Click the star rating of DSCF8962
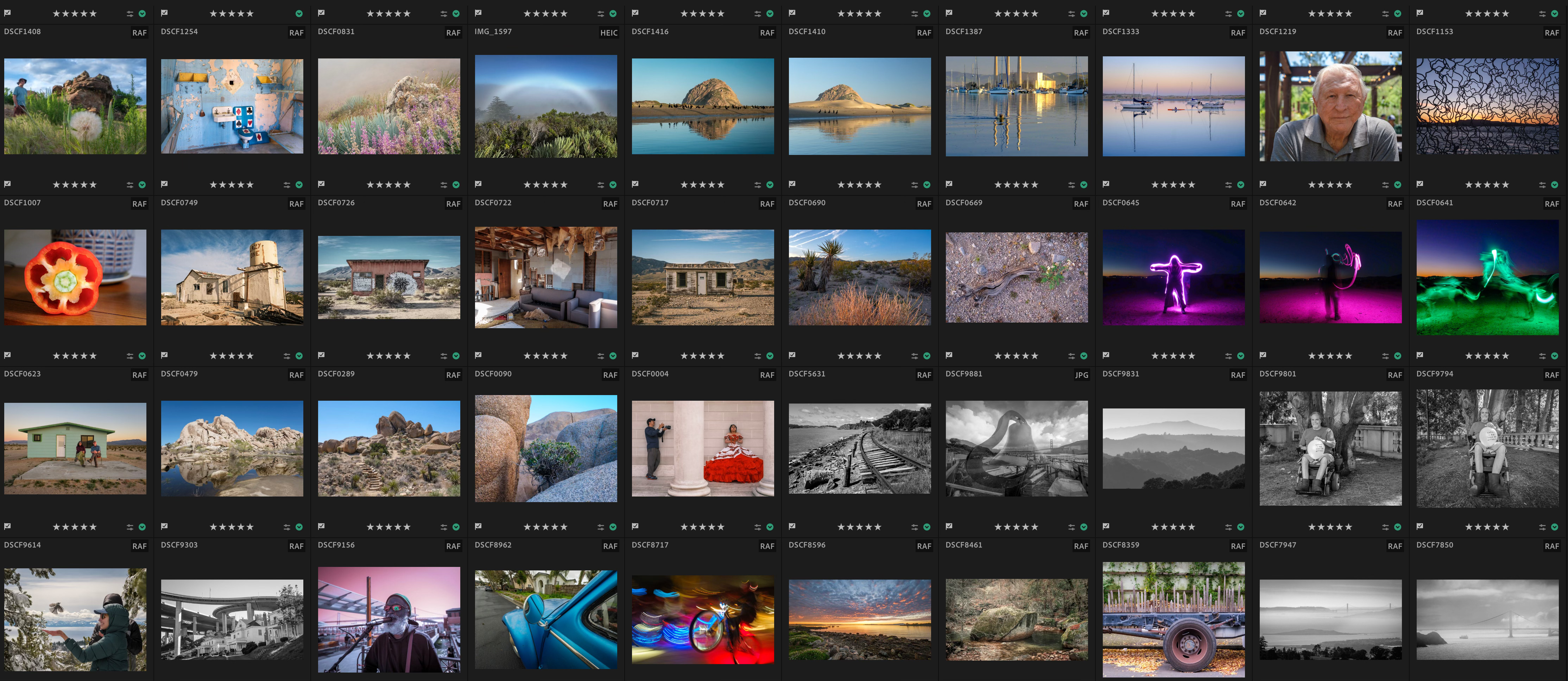The width and height of the screenshot is (1568, 681). (x=545, y=527)
